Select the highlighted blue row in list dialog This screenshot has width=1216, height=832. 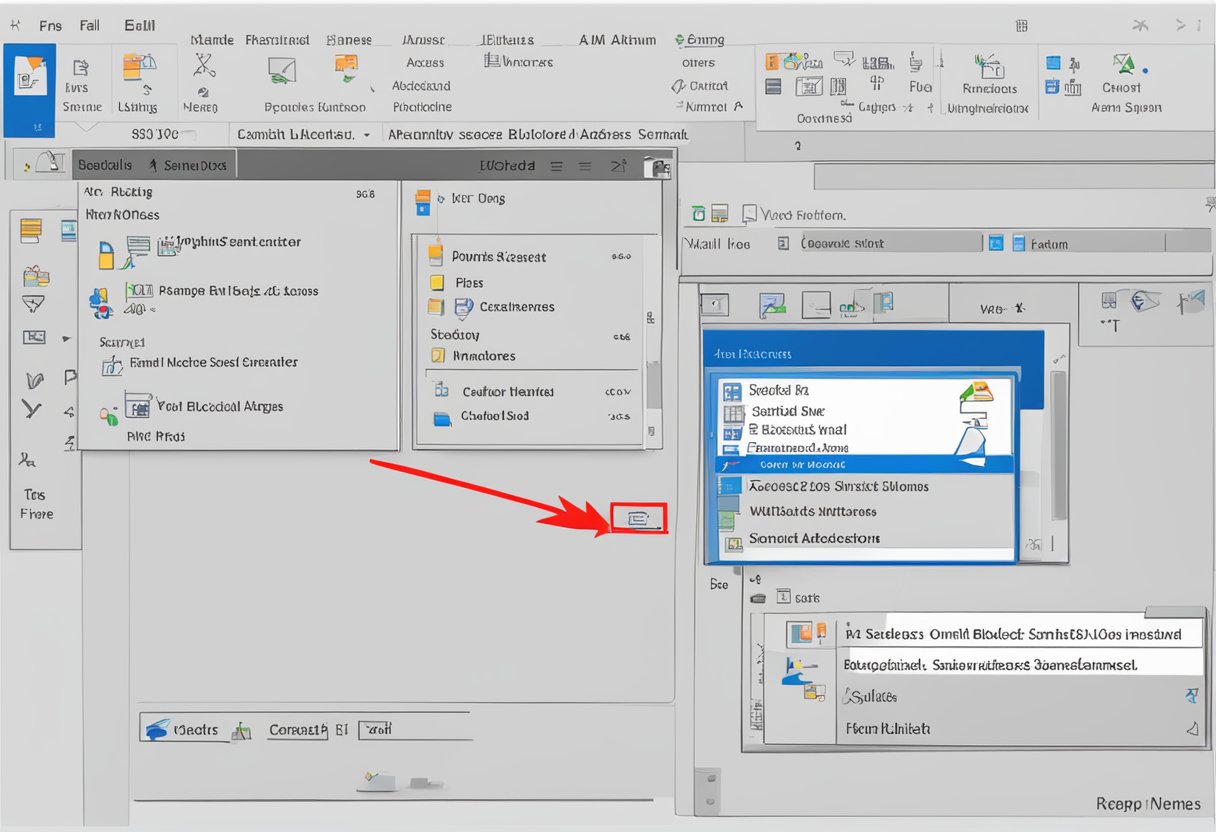click(x=865, y=464)
